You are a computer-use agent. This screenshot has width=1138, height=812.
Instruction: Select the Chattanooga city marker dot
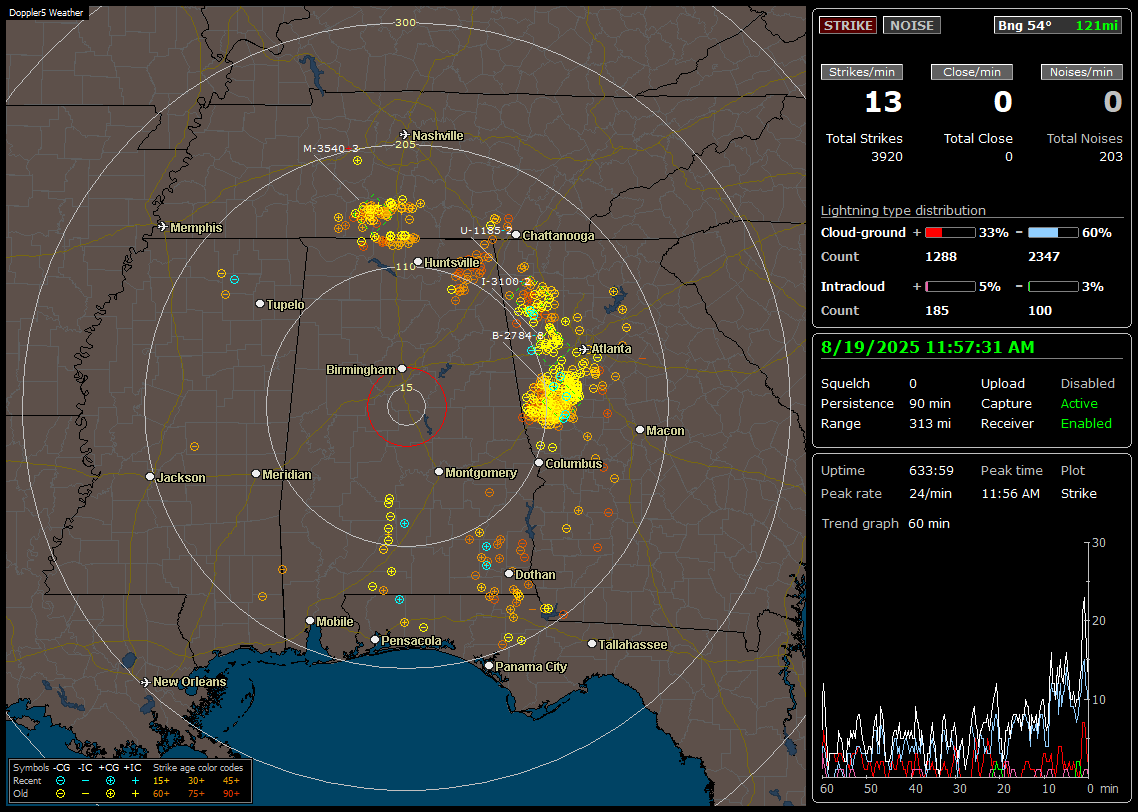point(516,235)
